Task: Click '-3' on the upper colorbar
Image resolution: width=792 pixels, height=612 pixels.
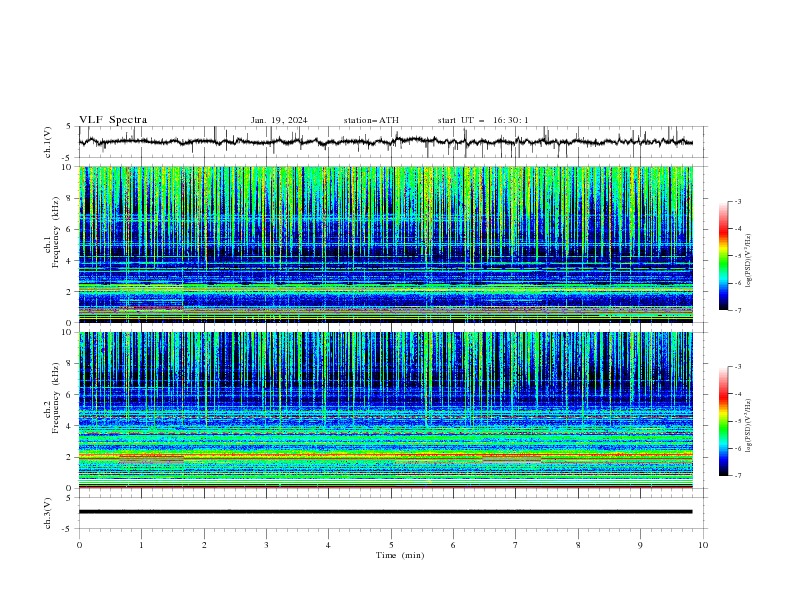Action: pyautogui.click(x=737, y=201)
